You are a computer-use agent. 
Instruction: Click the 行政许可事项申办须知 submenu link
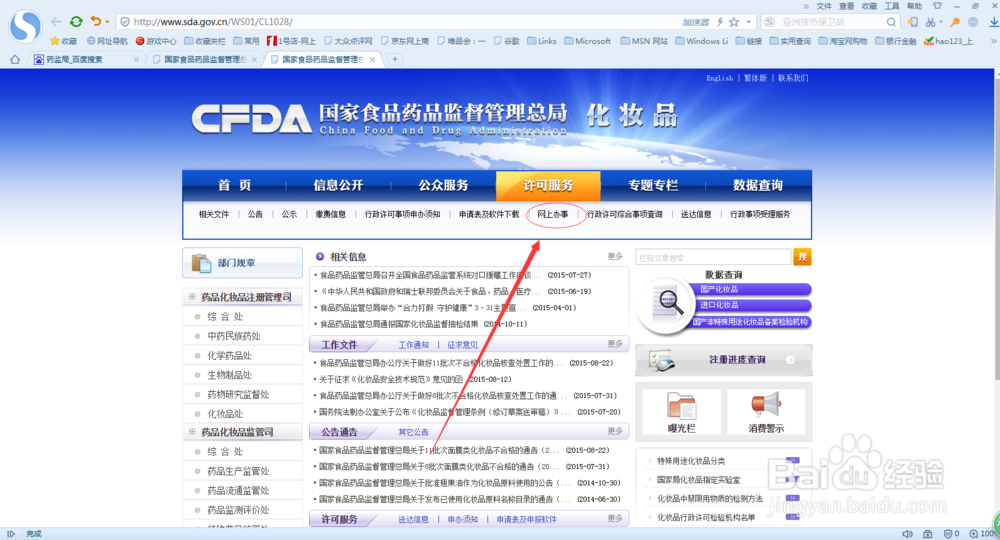coord(402,214)
